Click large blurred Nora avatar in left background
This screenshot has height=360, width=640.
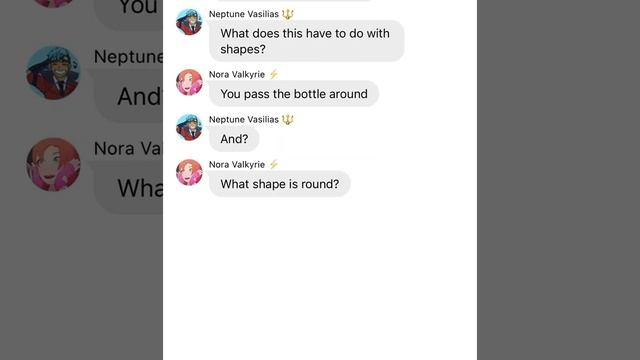click(53, 164)
